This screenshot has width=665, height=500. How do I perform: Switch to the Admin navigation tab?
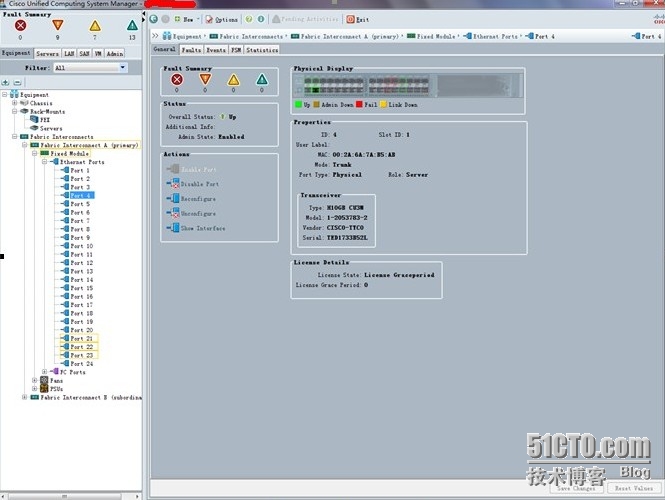[x=115, y=53]
